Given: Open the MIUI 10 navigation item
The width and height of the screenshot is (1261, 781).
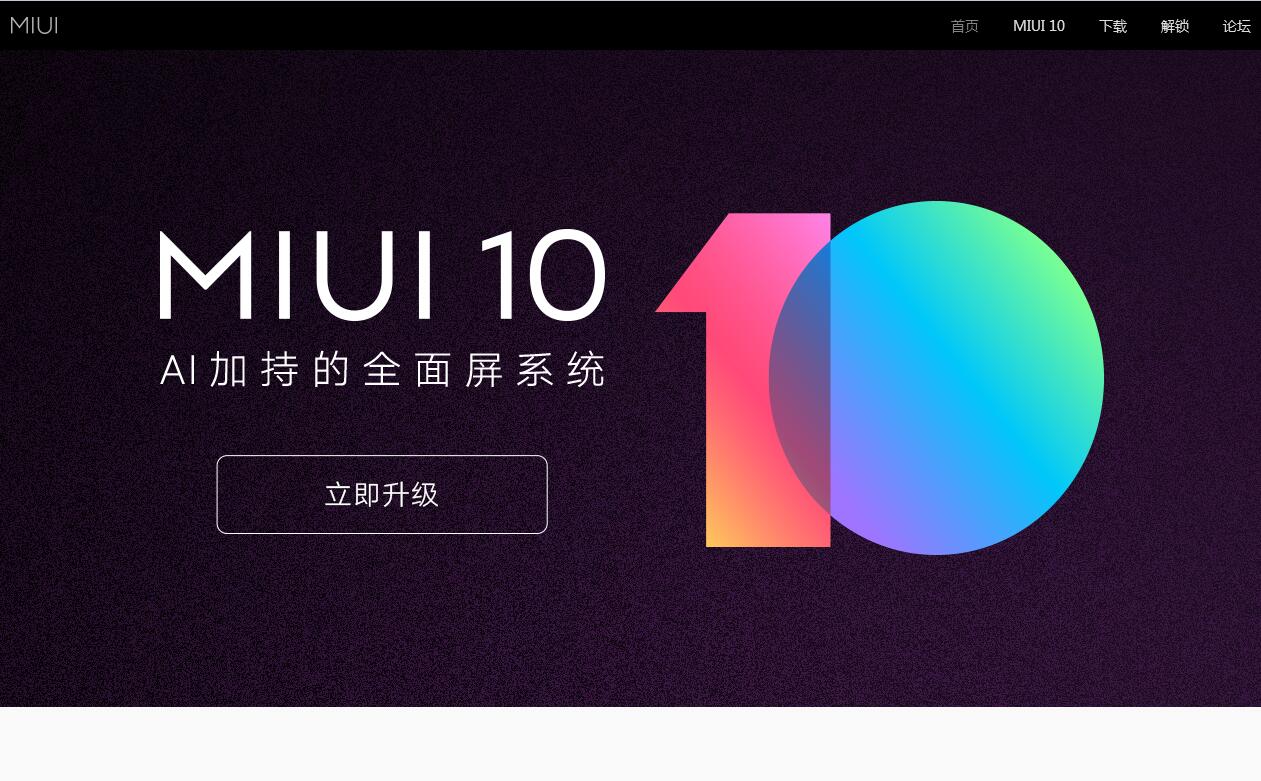Looking at the screenshot, I should click(x=1038, y=26).
